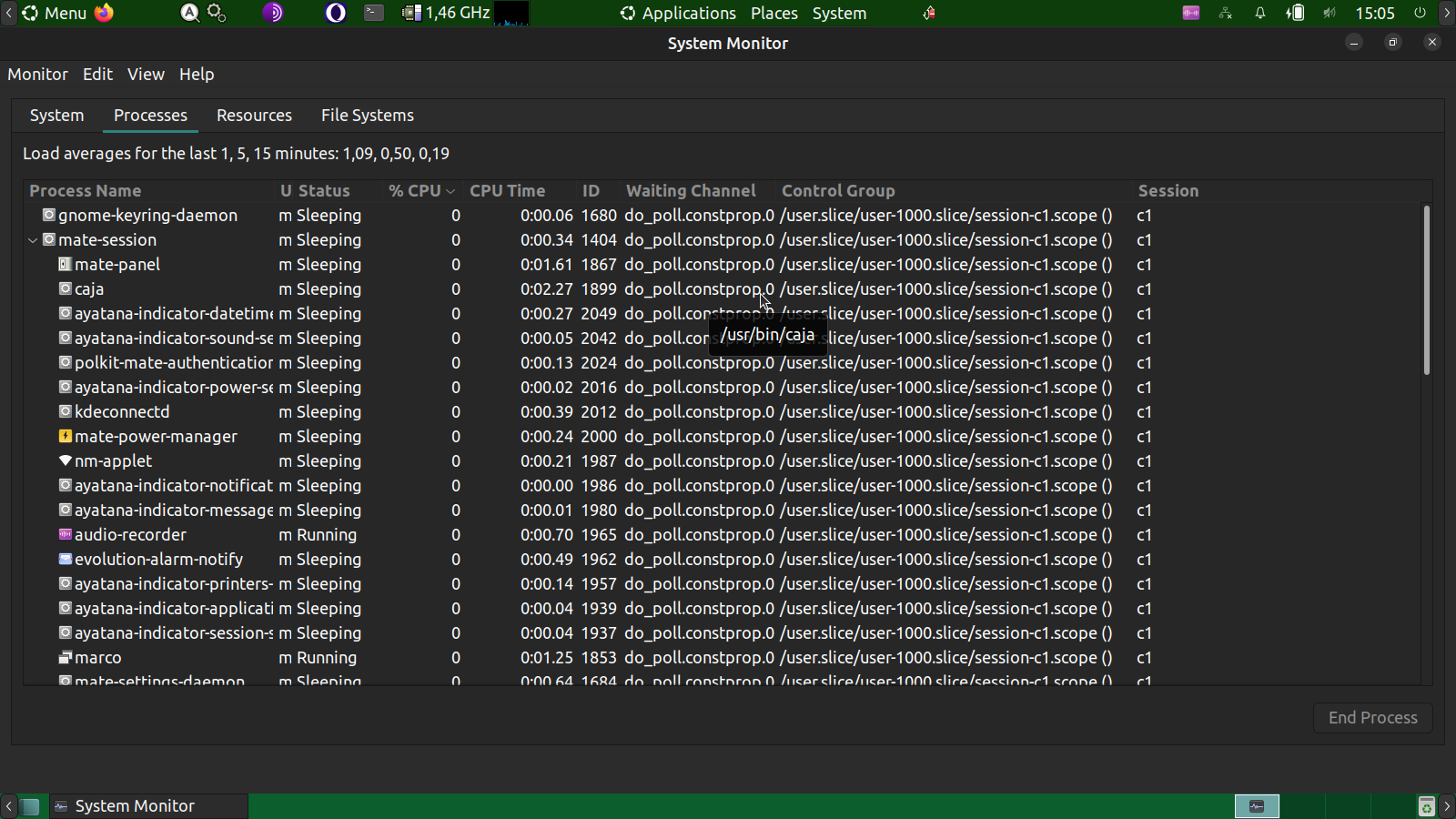Click the process list vertical scrollbar

pos(1426,291)
